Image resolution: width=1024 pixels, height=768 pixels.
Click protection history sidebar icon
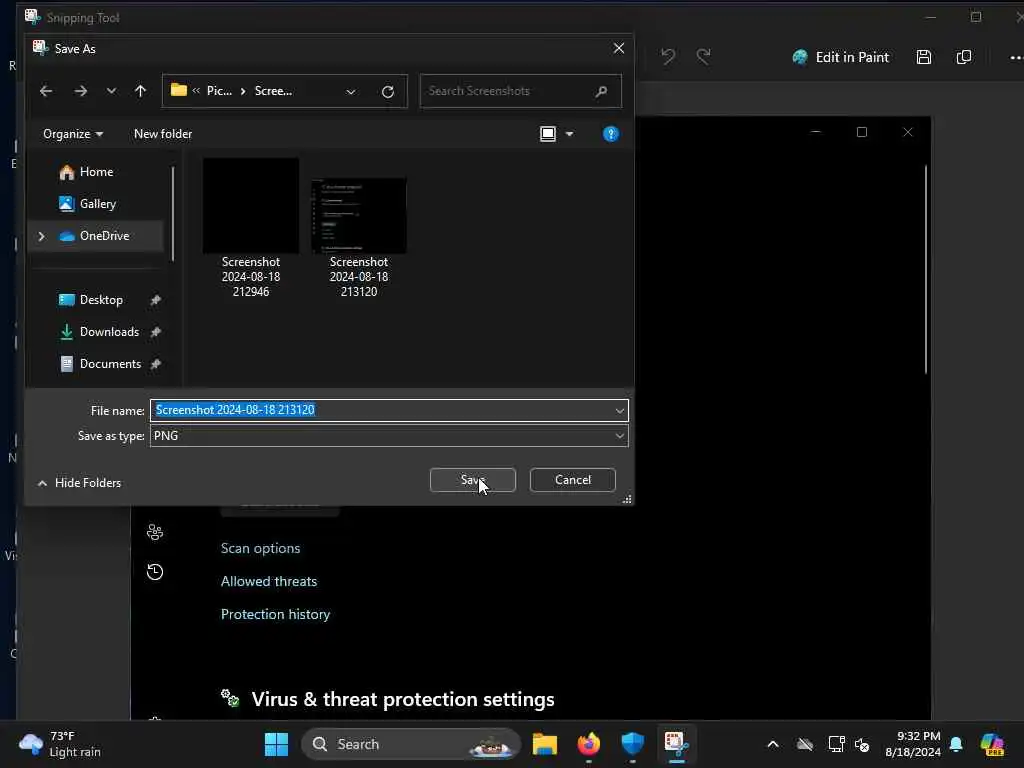click(x=155, y=572)
